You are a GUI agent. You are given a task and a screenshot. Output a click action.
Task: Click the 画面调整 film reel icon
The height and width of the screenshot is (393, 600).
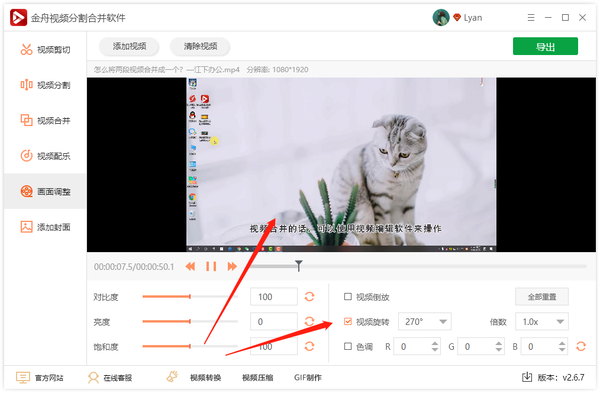tap(26, 191)
